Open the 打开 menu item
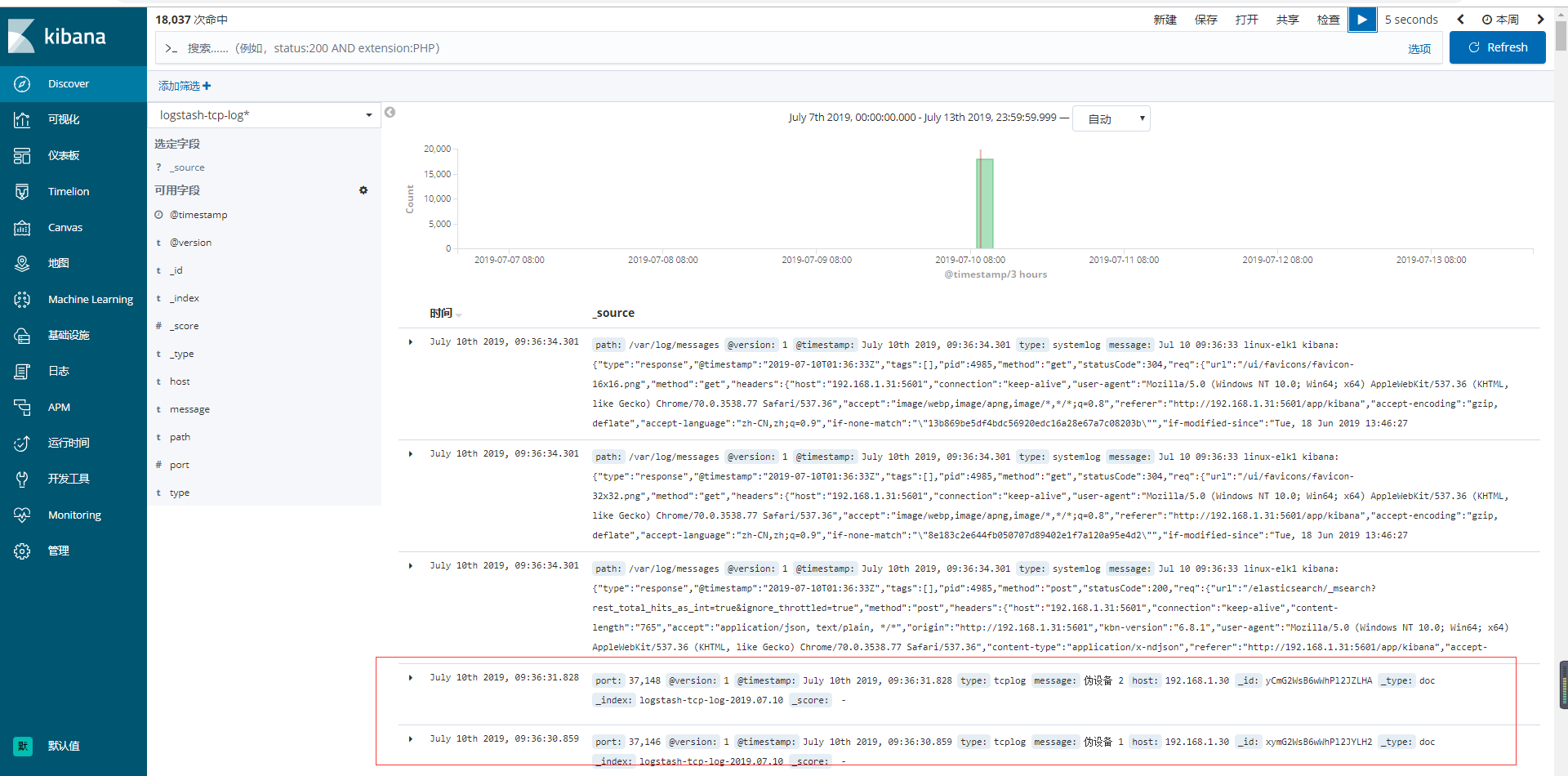Viewport: 1568px width, 776px height. (1247, 20)
